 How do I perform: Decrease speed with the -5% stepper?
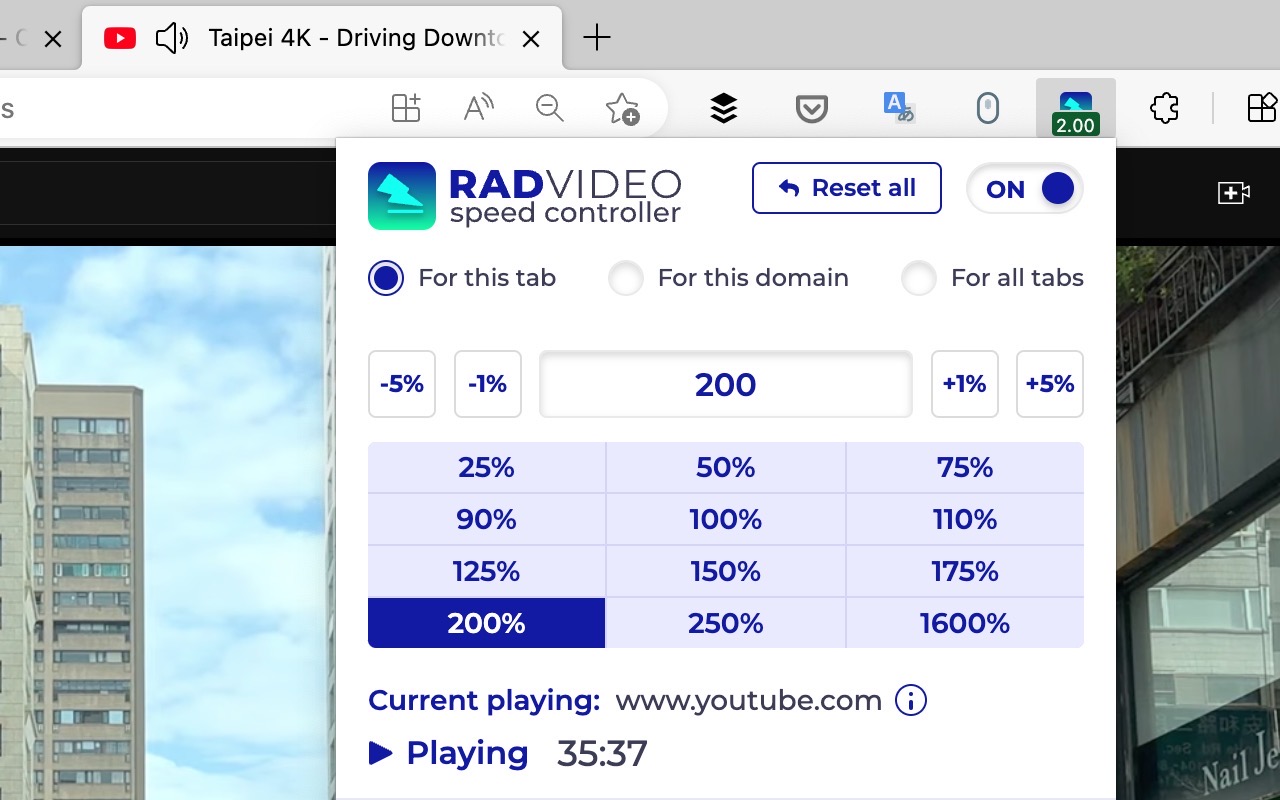point(401,384)
